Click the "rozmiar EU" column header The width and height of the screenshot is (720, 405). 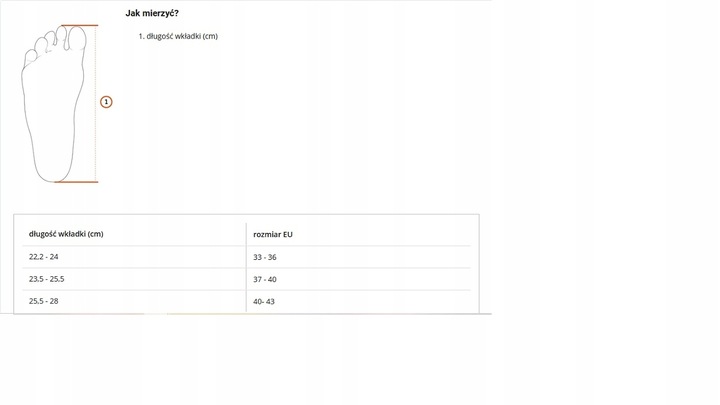click(273, 234)
